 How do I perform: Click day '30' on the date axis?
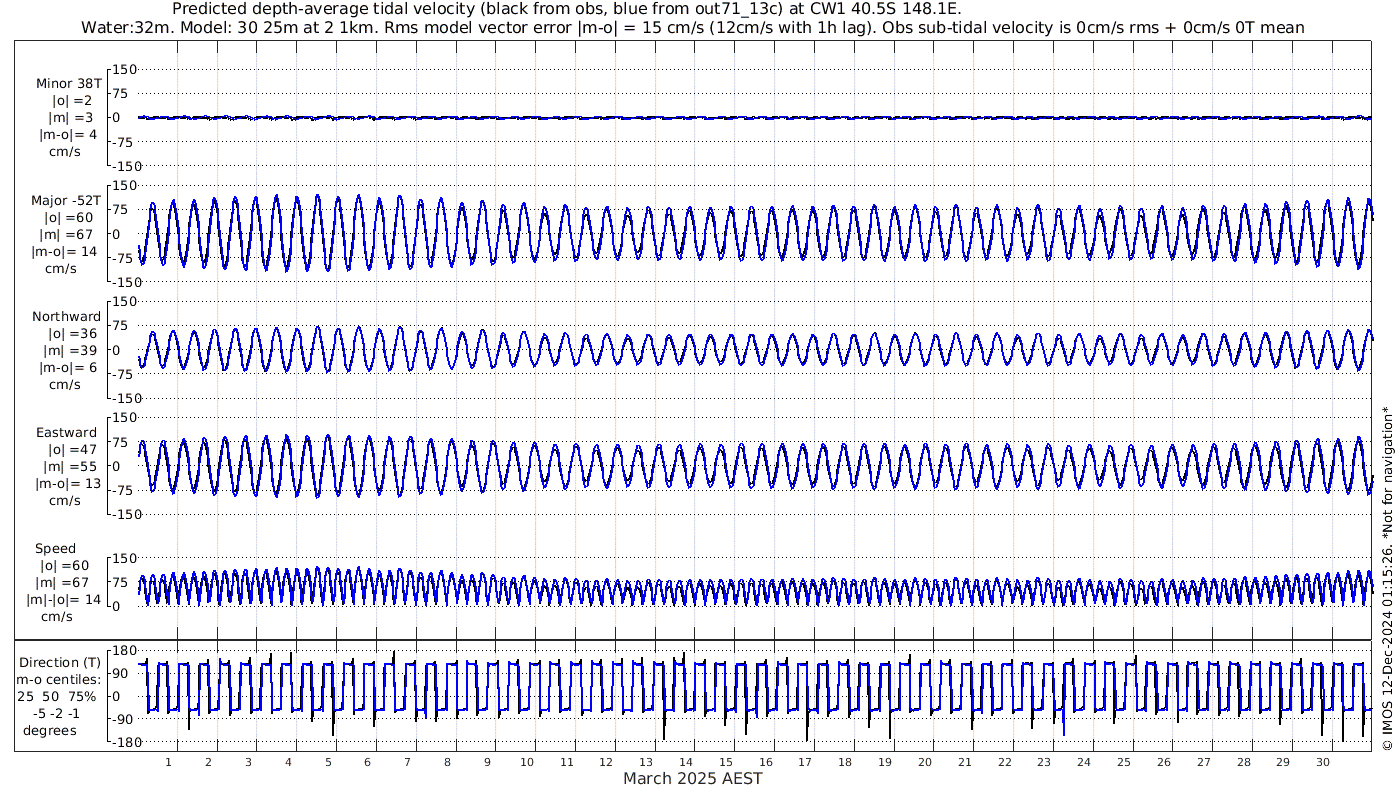[1323, 762]
